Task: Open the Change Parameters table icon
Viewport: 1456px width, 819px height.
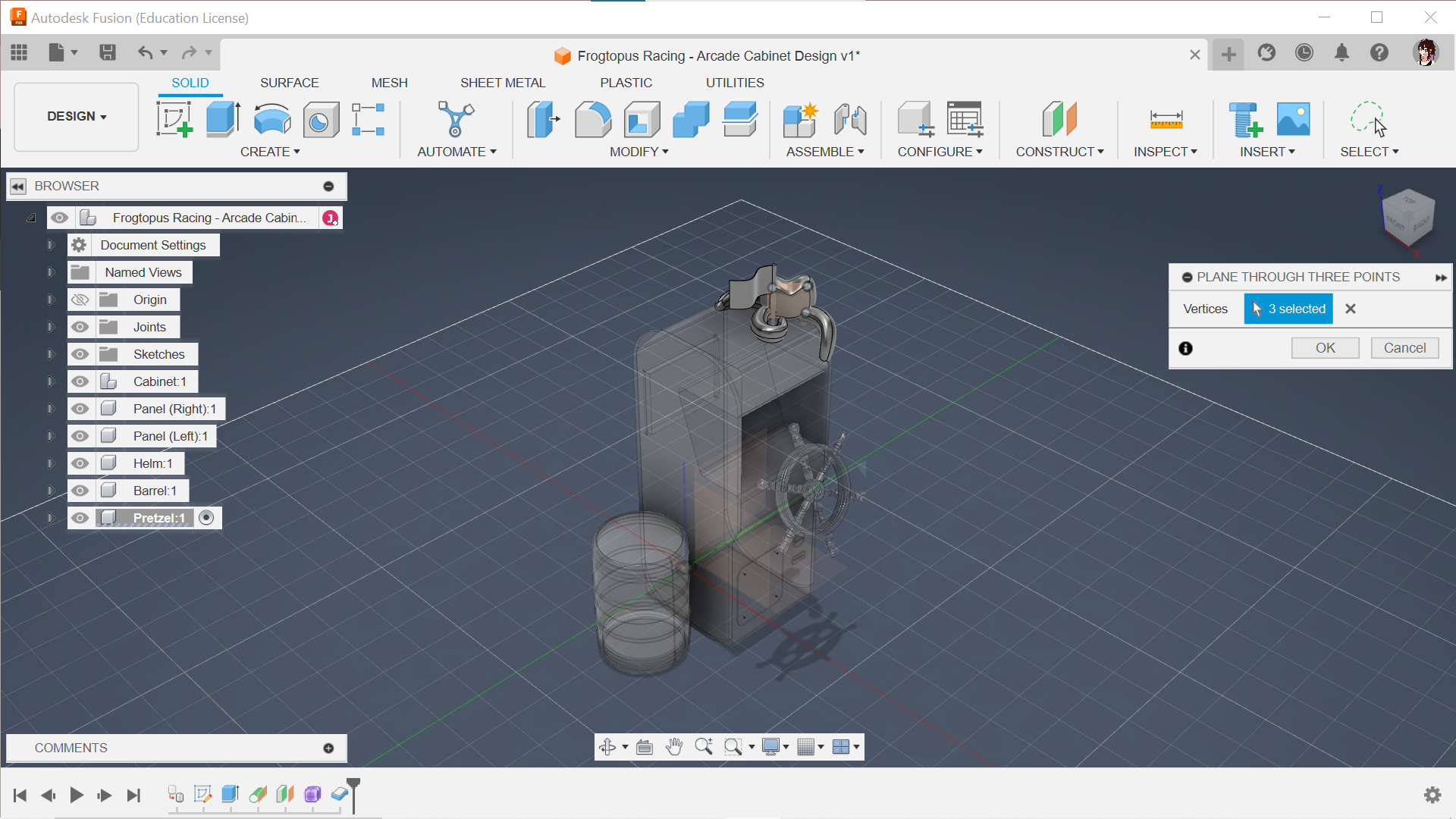Action: click(x=965, y=119)
